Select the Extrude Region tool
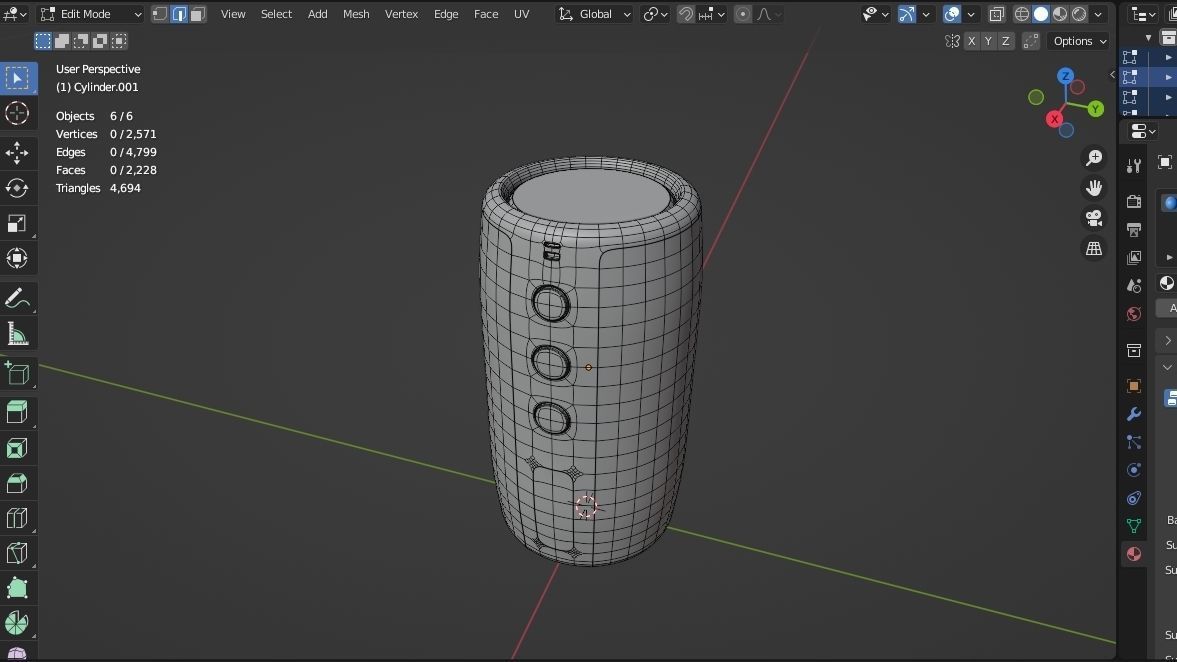Viewport: 1177px width, 662px height. (17, 413)
